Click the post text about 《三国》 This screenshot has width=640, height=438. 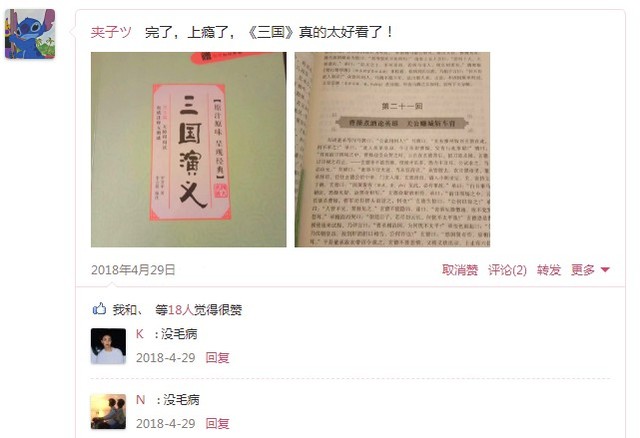269,32
